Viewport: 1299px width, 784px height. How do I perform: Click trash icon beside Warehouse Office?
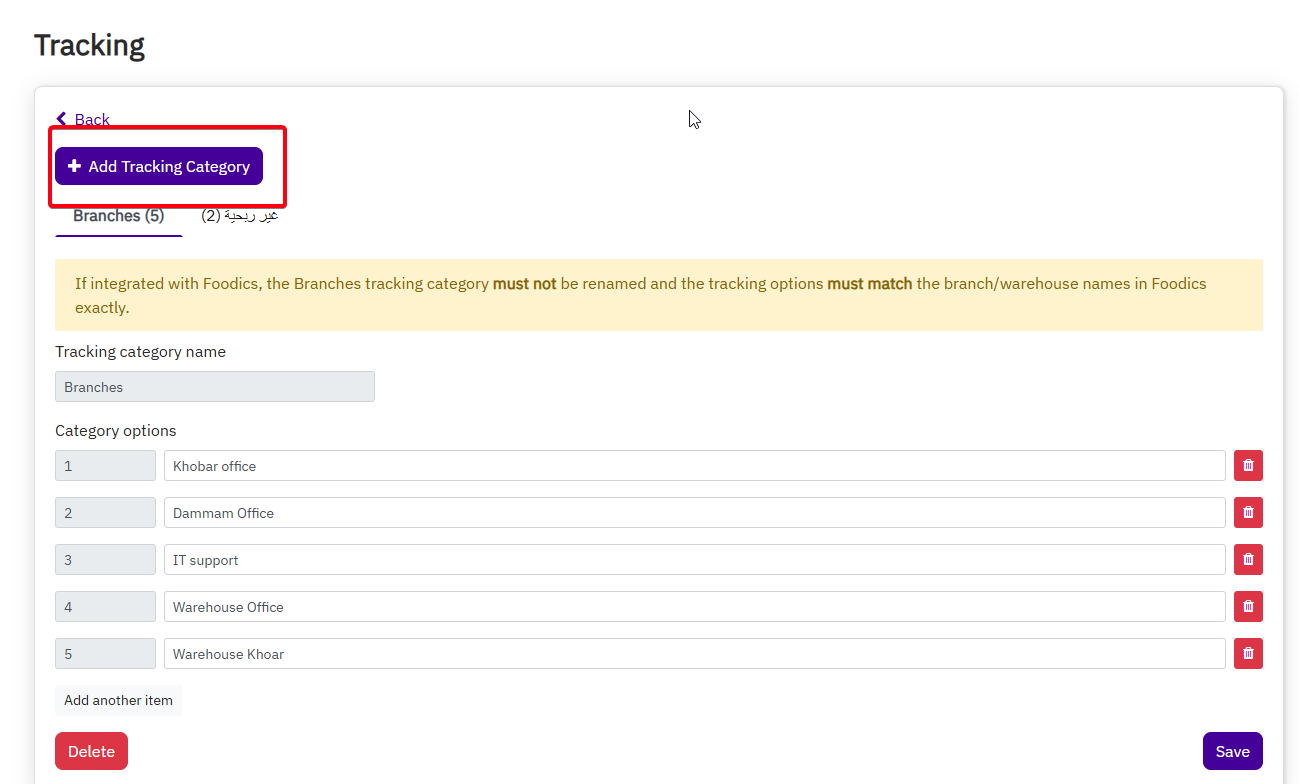(x=1248, y=607)
